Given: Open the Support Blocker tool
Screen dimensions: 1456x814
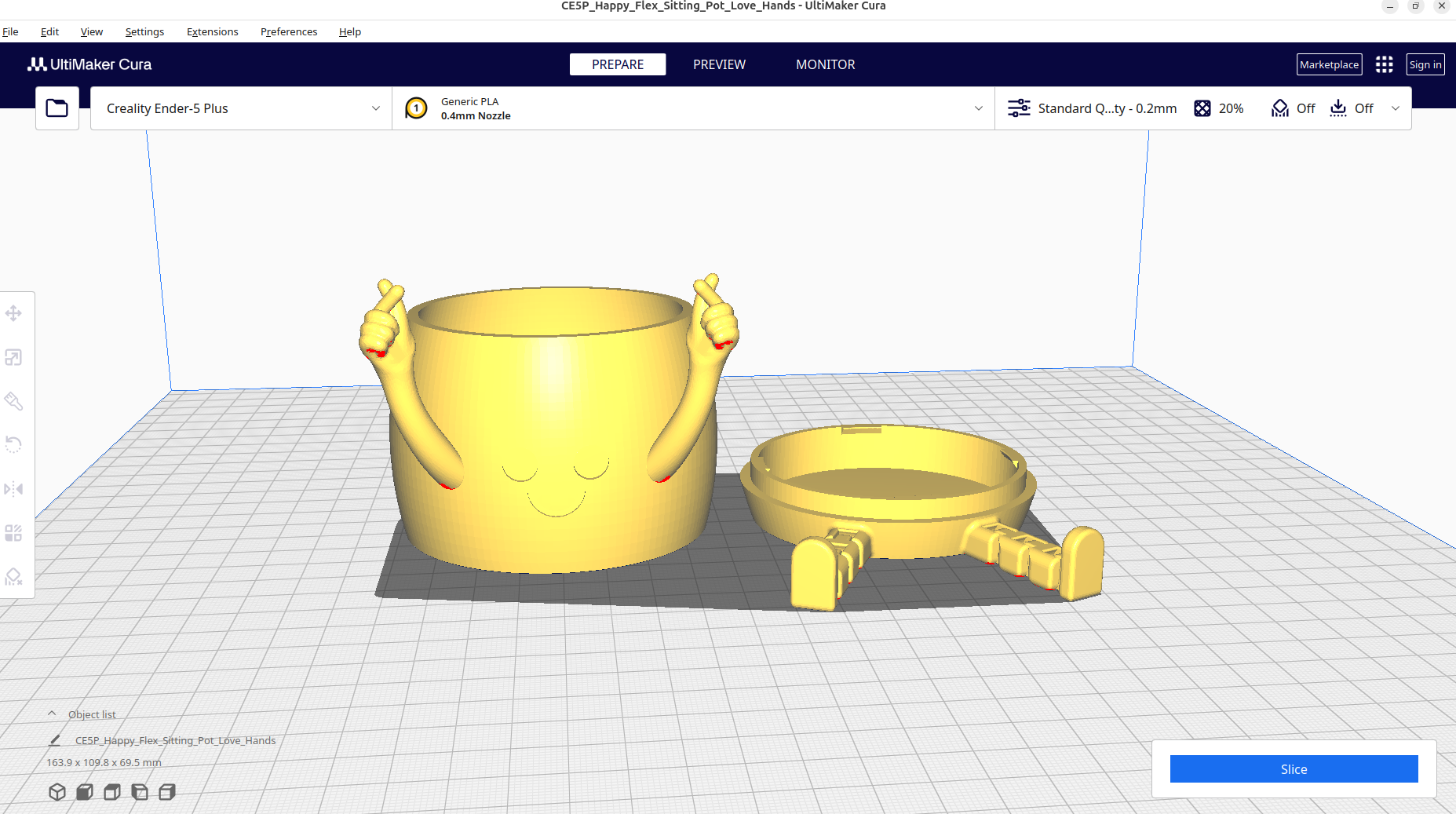Looking at the screenshot, I should pos(13,577).
